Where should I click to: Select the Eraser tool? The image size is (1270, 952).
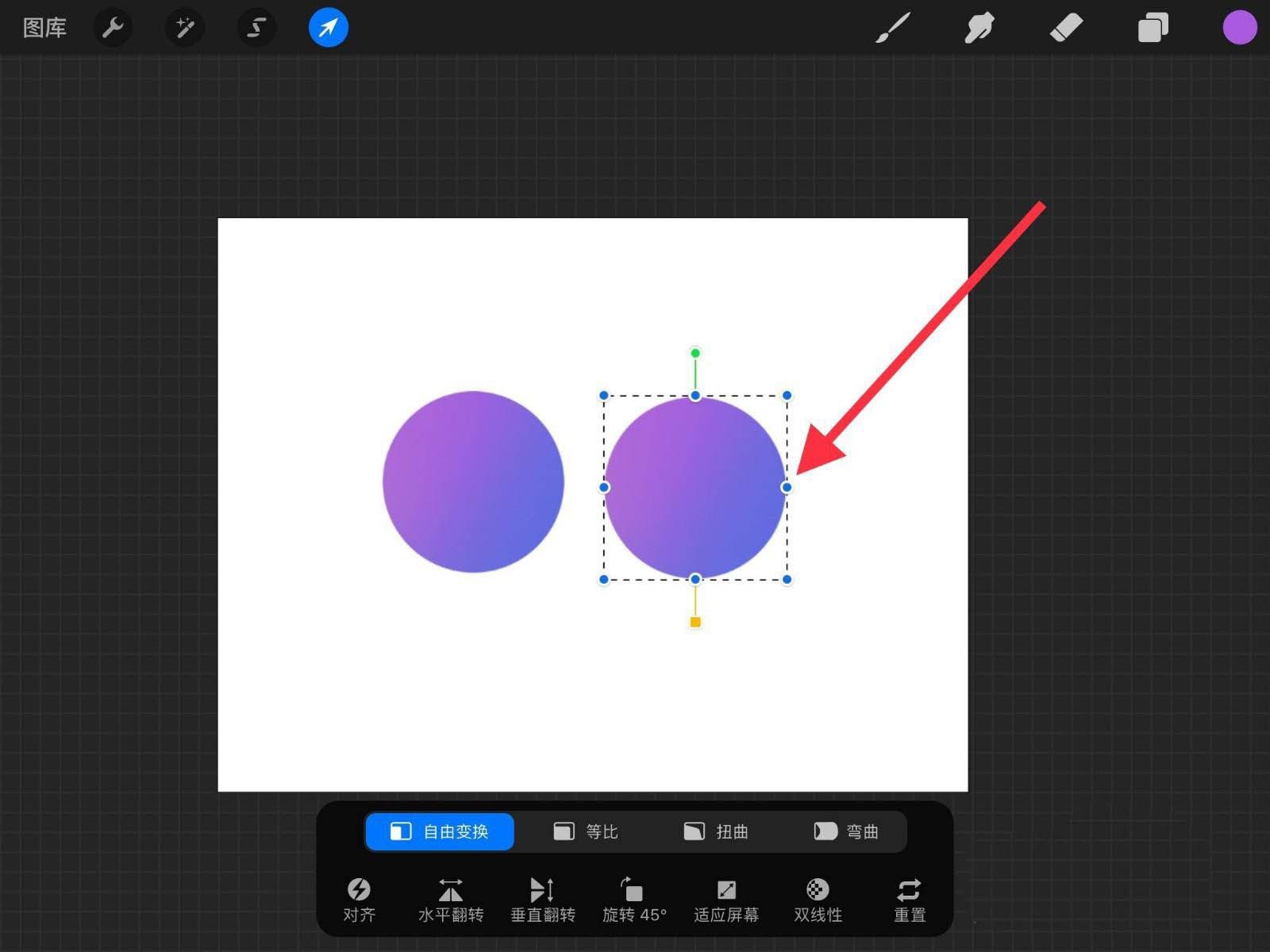click(1066, 27)
